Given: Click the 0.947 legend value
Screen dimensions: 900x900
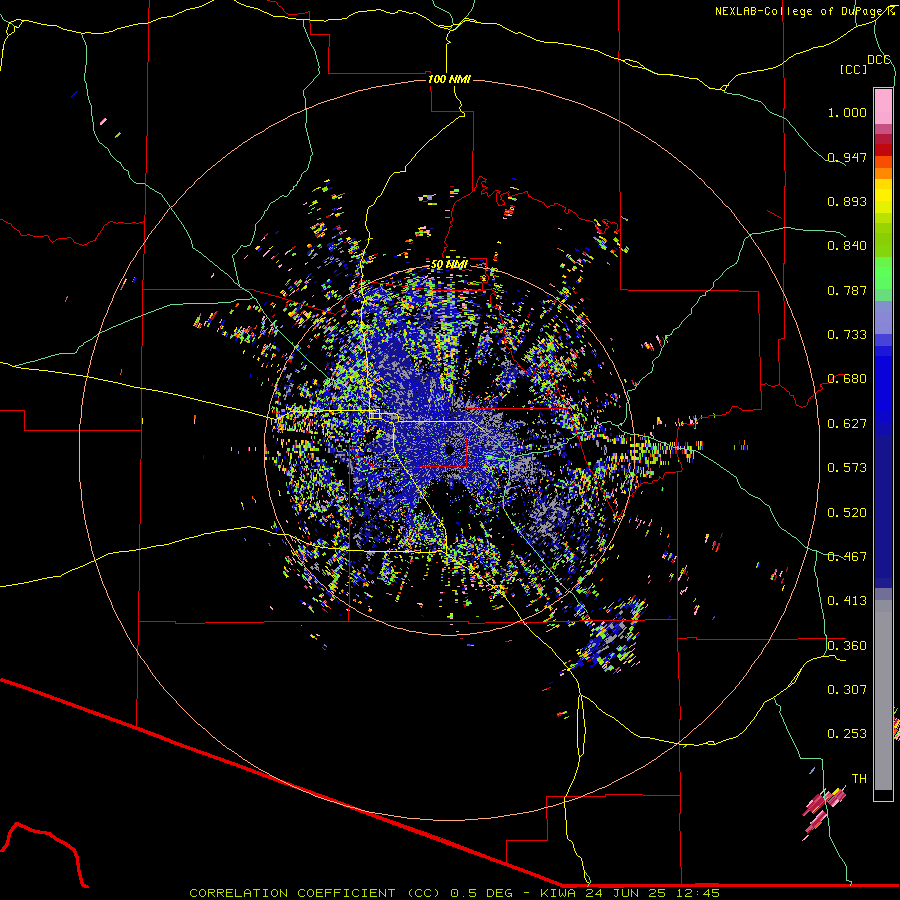Looking at the screenshot, I should click(847, 157).
